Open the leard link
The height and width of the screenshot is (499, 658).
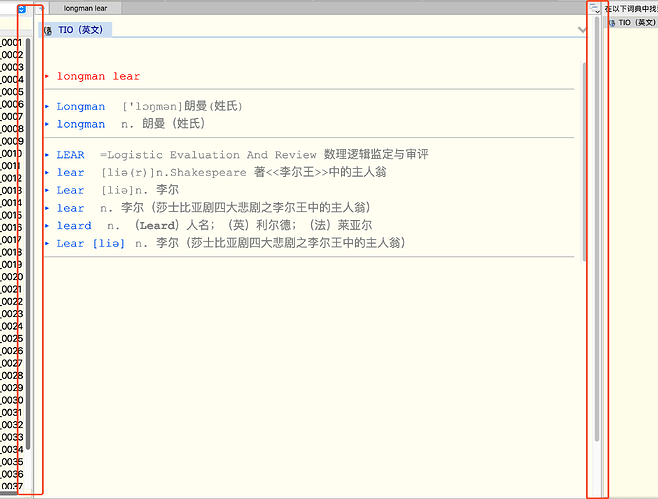(x=74, y=226)
